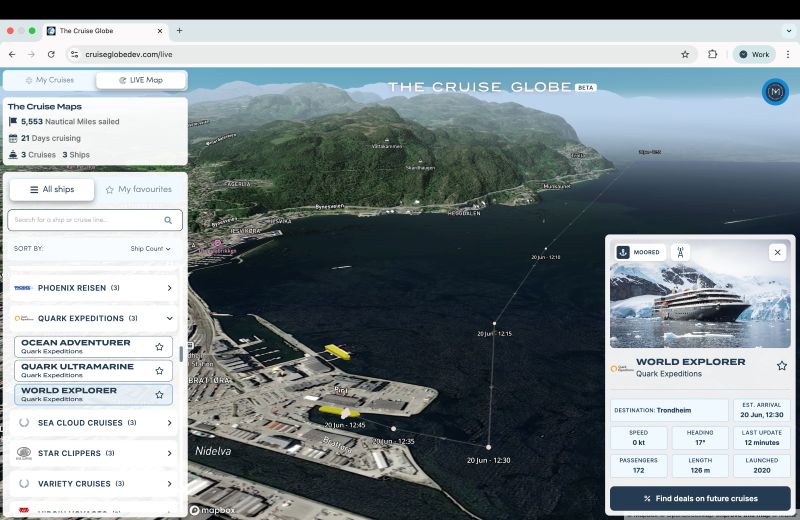Click the upper yellow ship near the marina
Viewport: 800px width, 520px height.
coord(337,352)
